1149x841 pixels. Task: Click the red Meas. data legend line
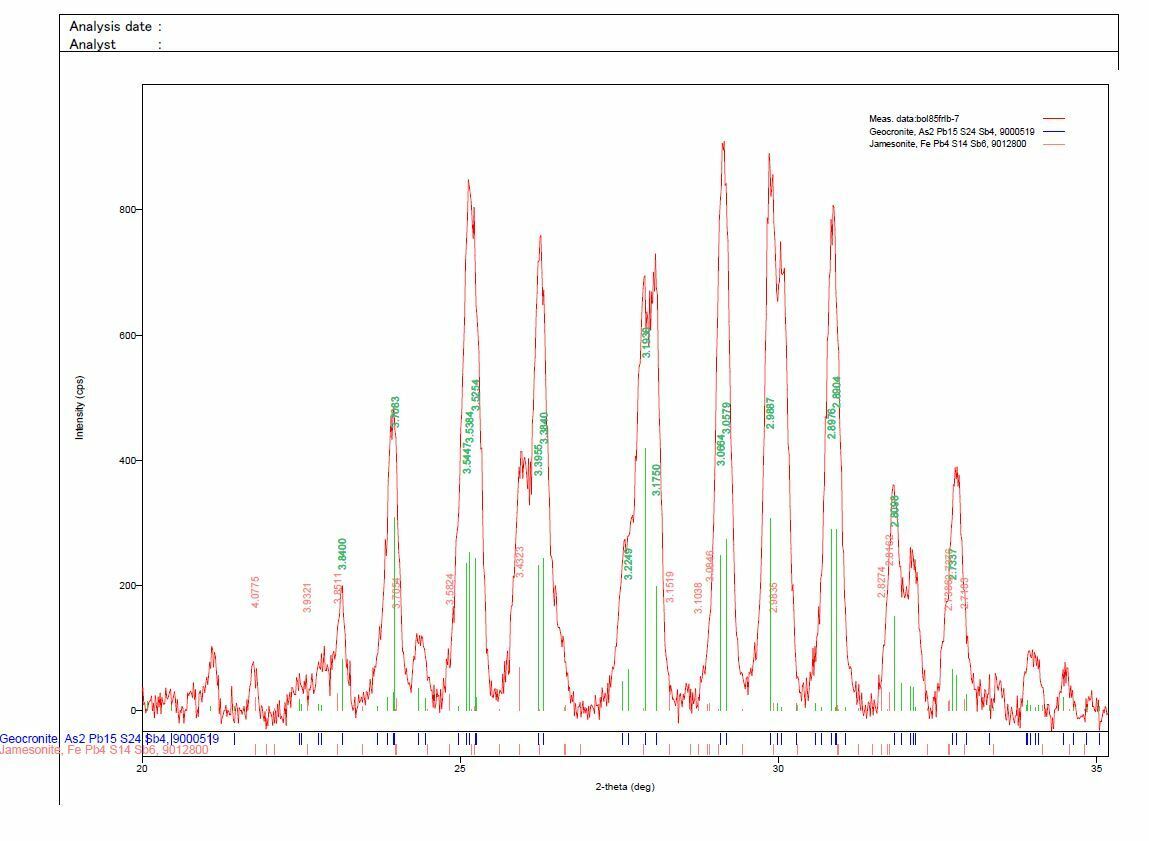pyautogui.click(x=1053, y=119)
